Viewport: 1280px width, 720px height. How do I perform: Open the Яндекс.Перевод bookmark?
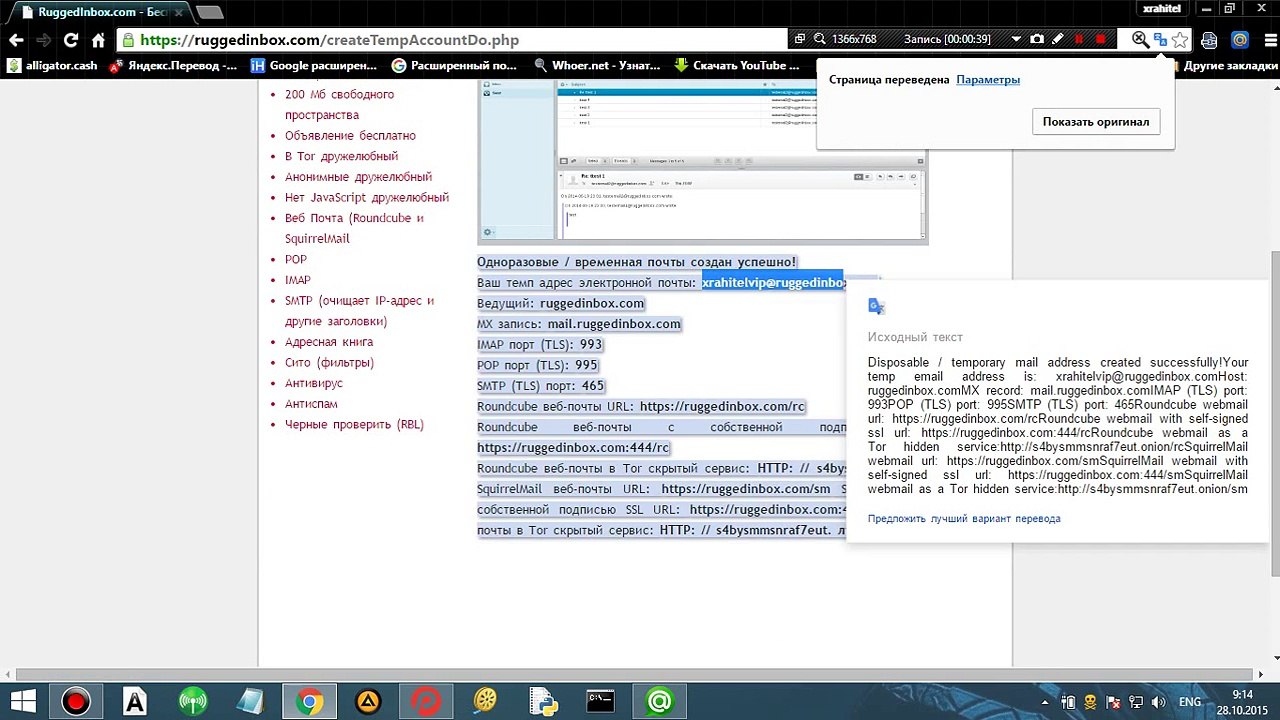(174, 66)
